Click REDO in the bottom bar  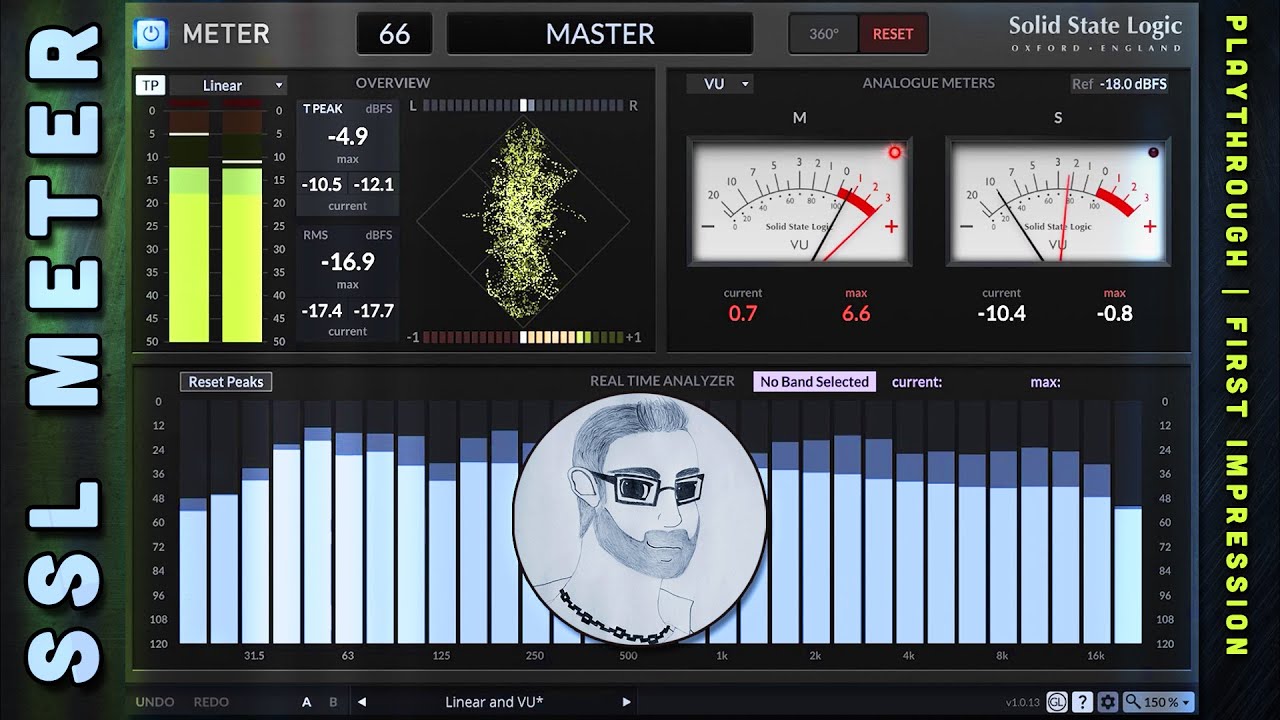(x=211, y=702)
